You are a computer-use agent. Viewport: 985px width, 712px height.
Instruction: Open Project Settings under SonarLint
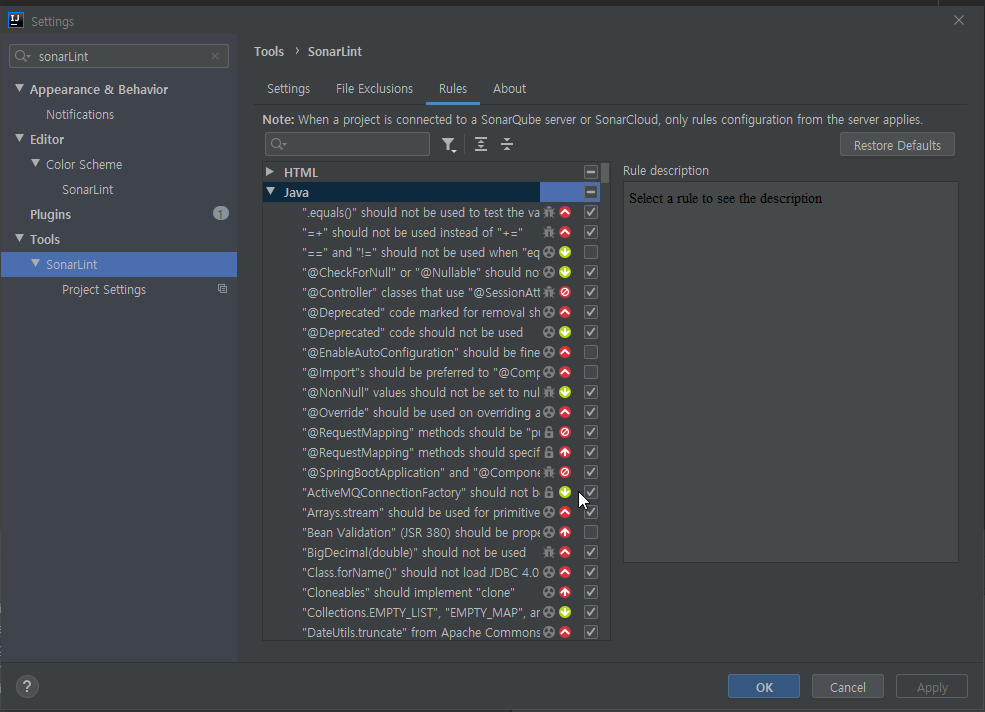(104, 290)
